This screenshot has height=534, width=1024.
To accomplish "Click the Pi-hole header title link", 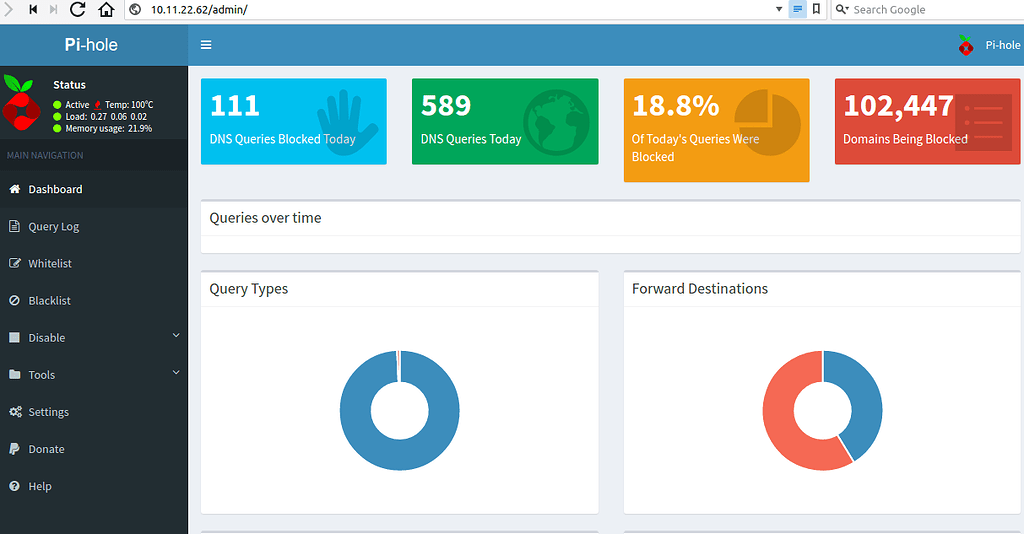I will point(93,45).
